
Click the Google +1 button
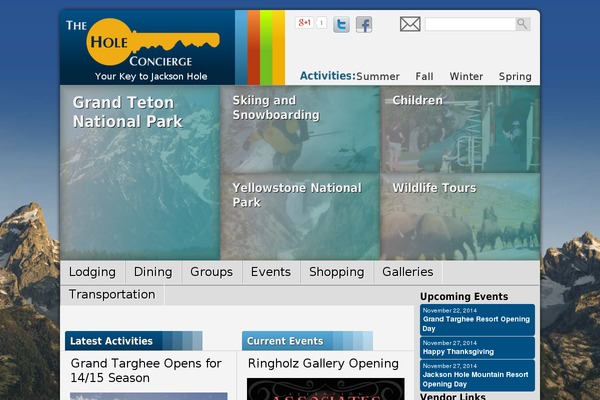coord(305,23)
